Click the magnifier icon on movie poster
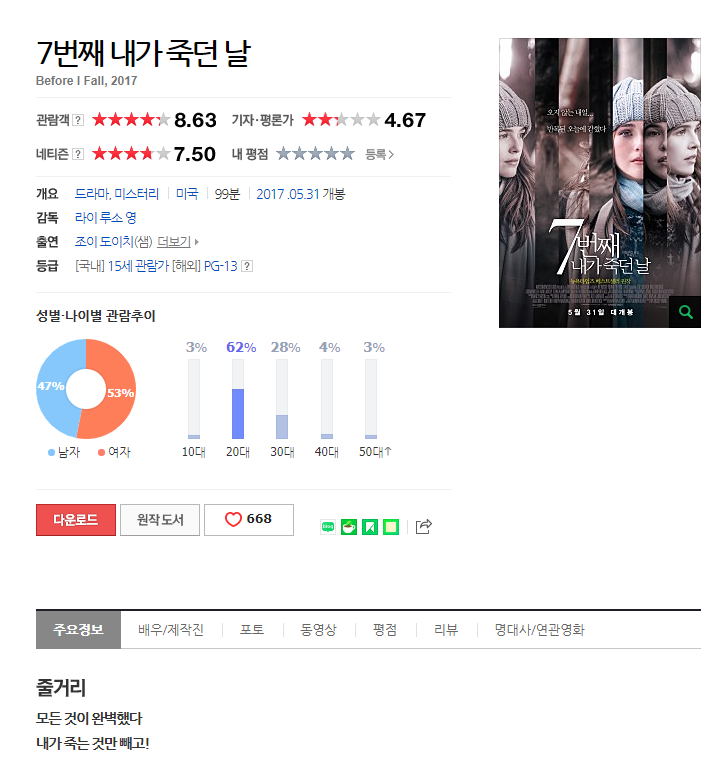Screen dimensions: 722x763 coord(685,312)
